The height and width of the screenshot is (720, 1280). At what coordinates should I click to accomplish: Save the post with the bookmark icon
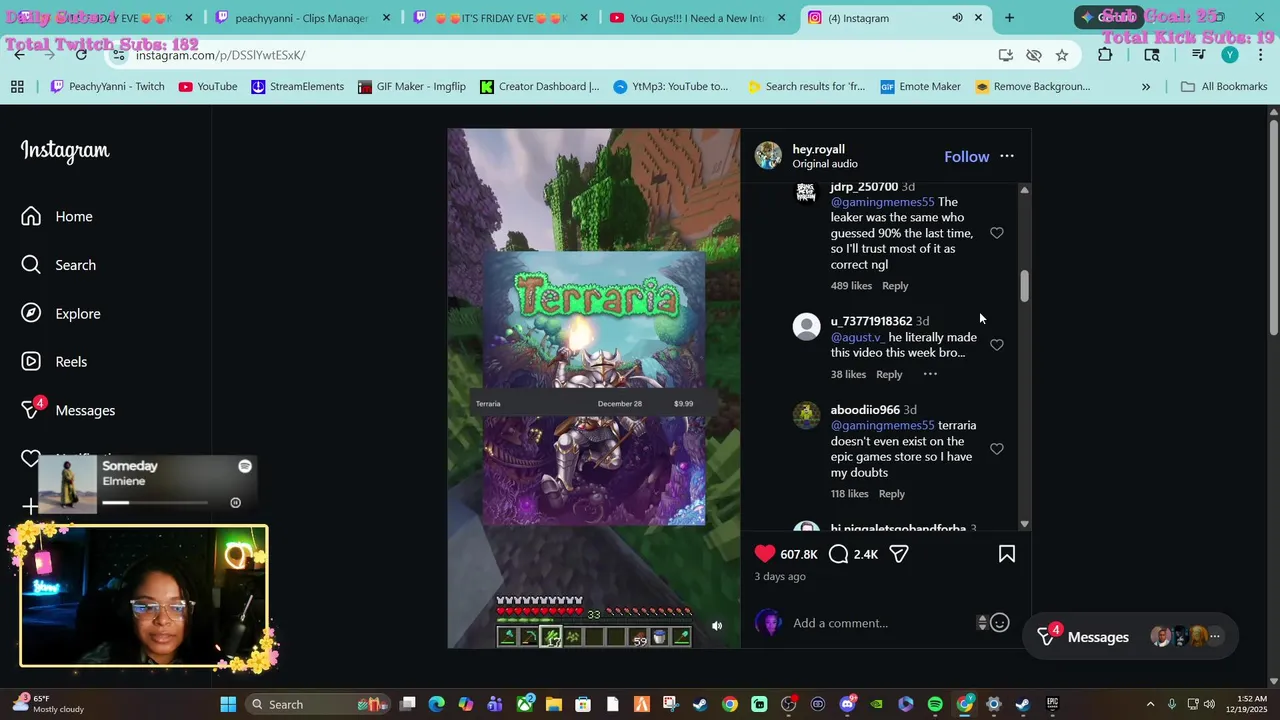[x=1007, y=554]
